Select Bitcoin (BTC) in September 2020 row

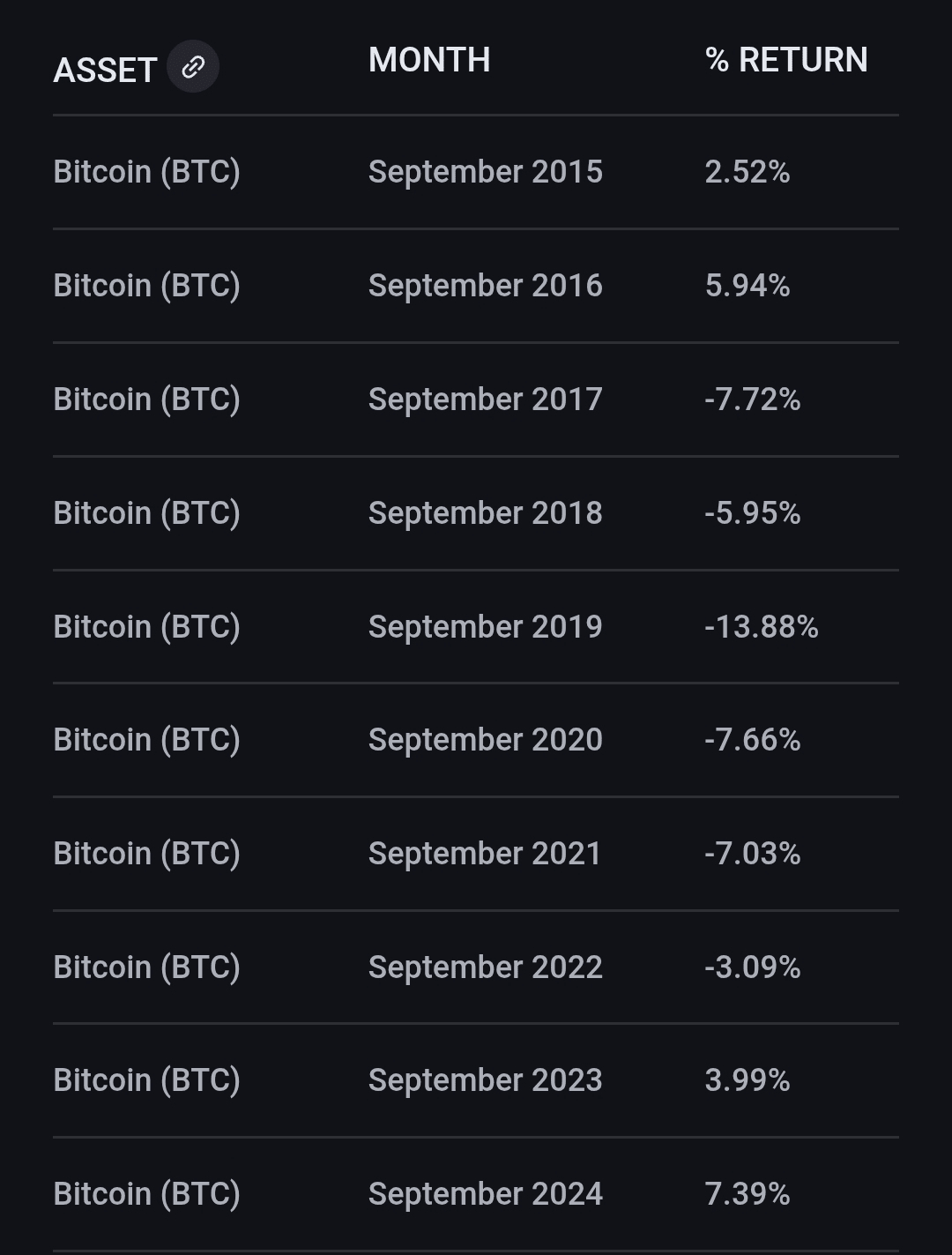[x=147, y=740]
